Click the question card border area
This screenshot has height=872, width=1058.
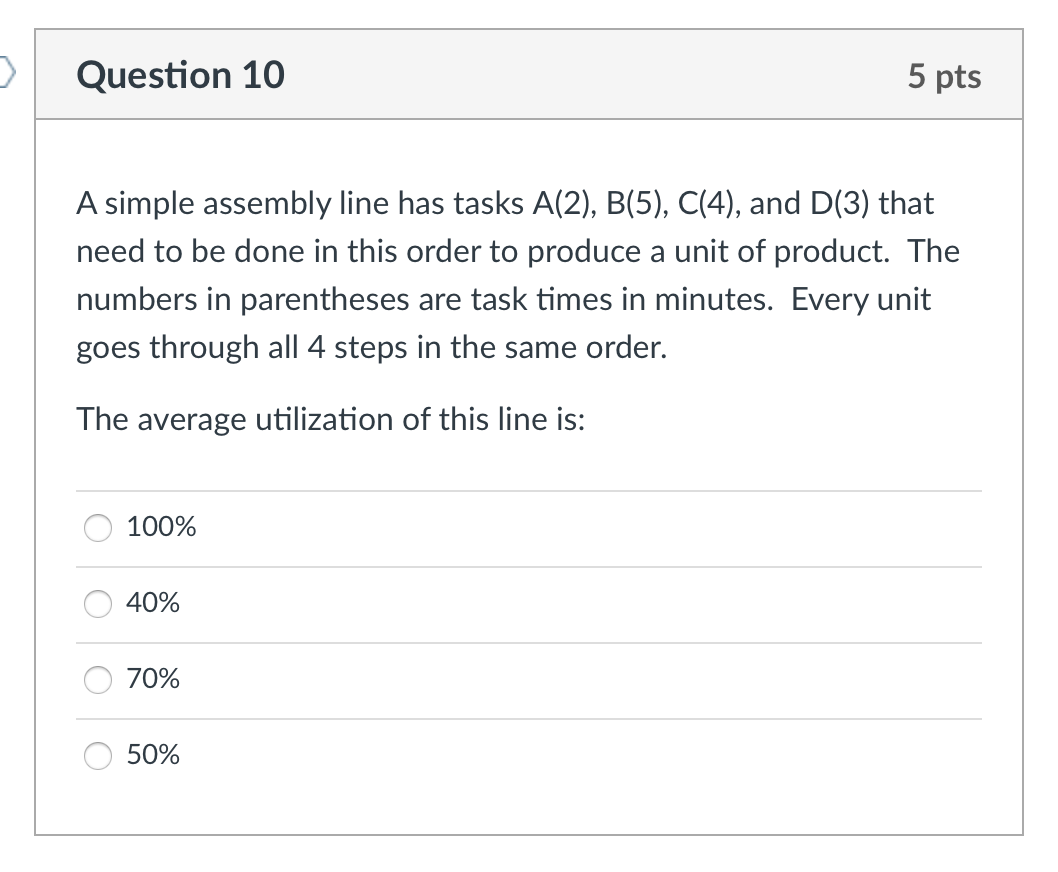(x=37, y=450)
